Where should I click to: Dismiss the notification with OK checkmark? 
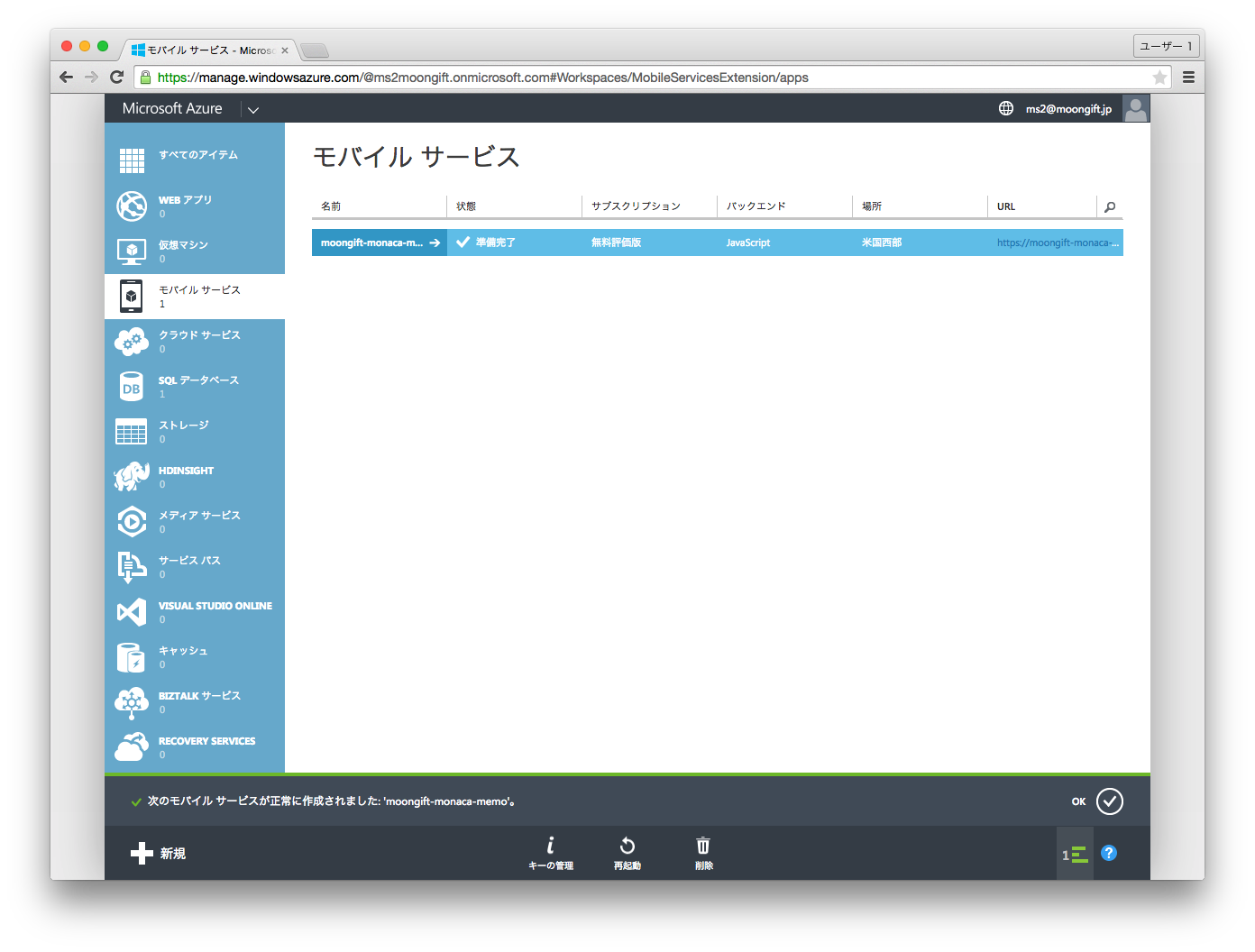coord(1109,801)
